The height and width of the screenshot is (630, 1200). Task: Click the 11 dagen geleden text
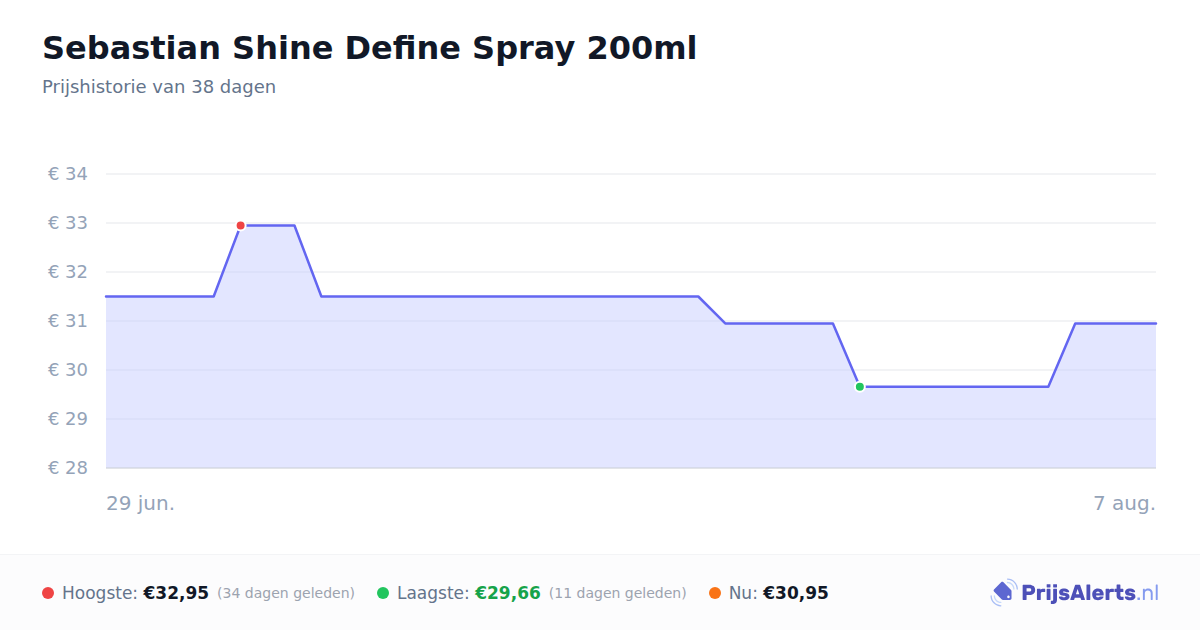(x=618, y=593)
